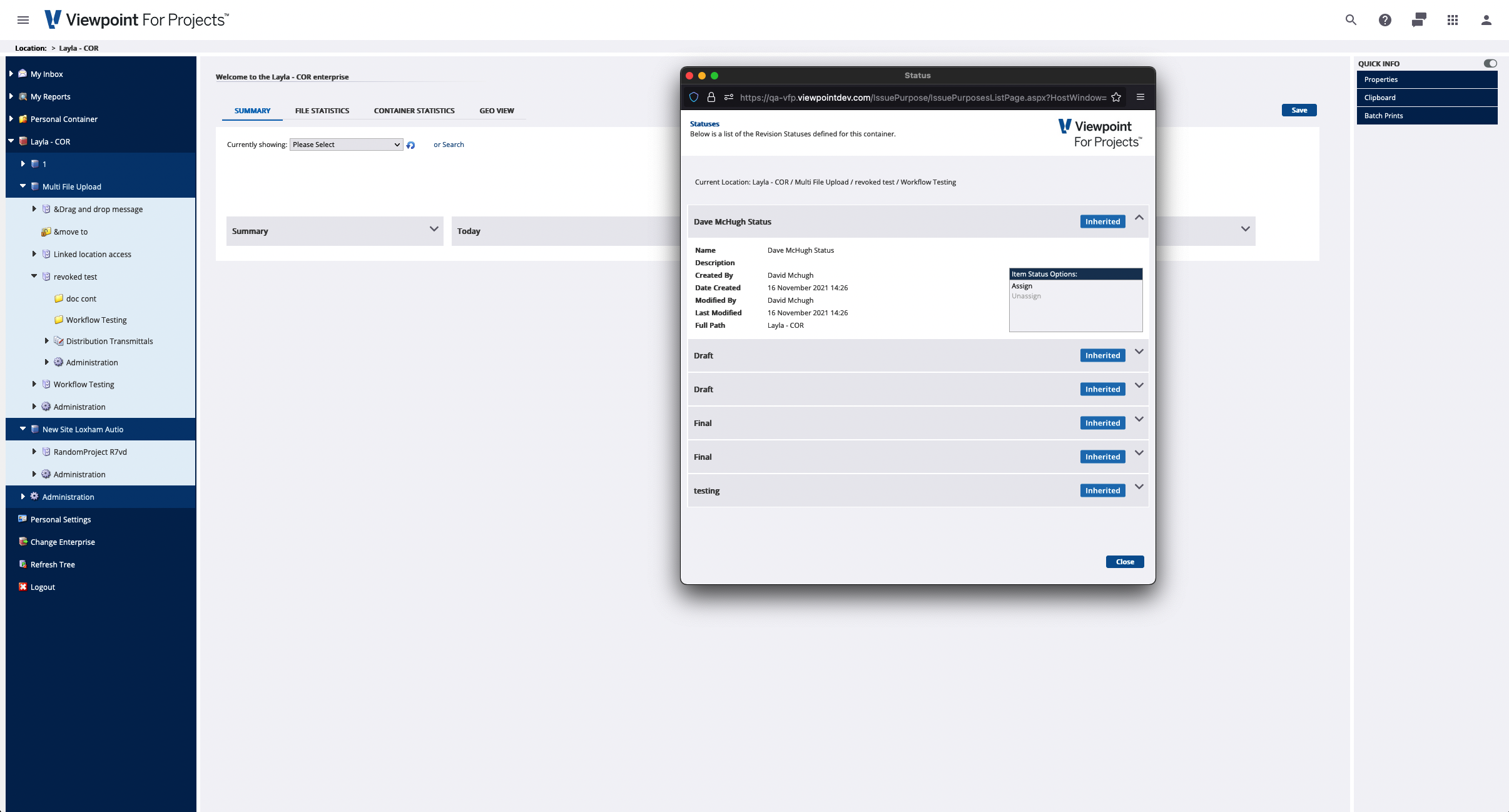Open the notifications icon in the header
This screenshot has height=812, width=1509.
coord(1418,19)
